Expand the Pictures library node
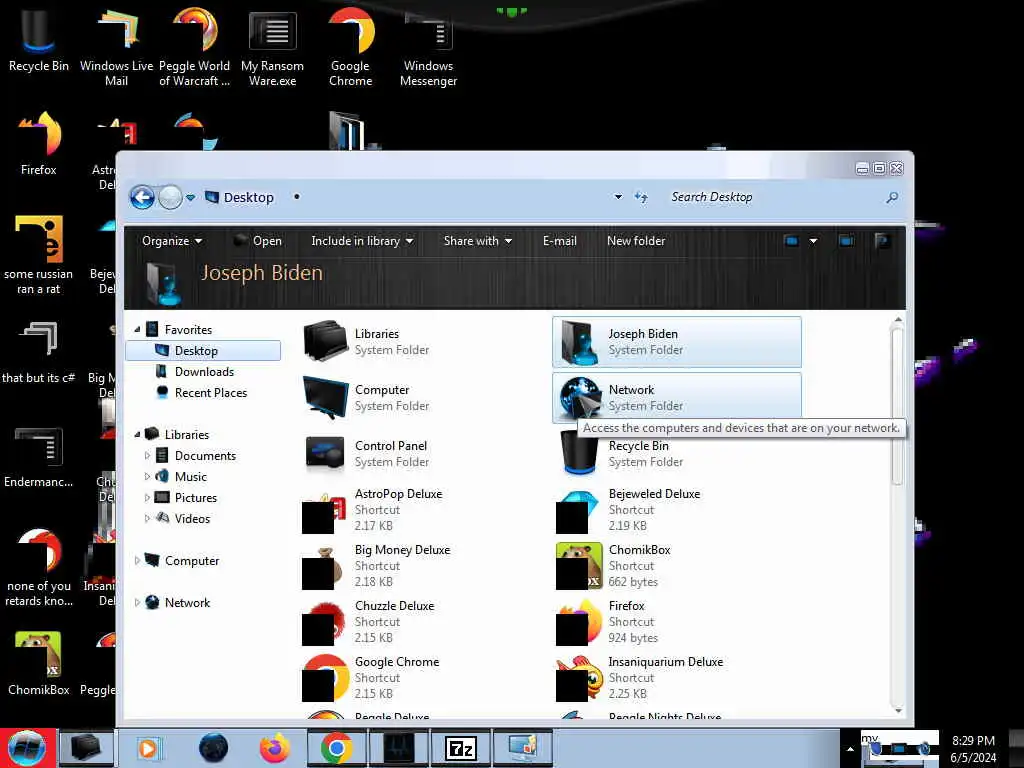1024x768 pixels. click(147, 498)
